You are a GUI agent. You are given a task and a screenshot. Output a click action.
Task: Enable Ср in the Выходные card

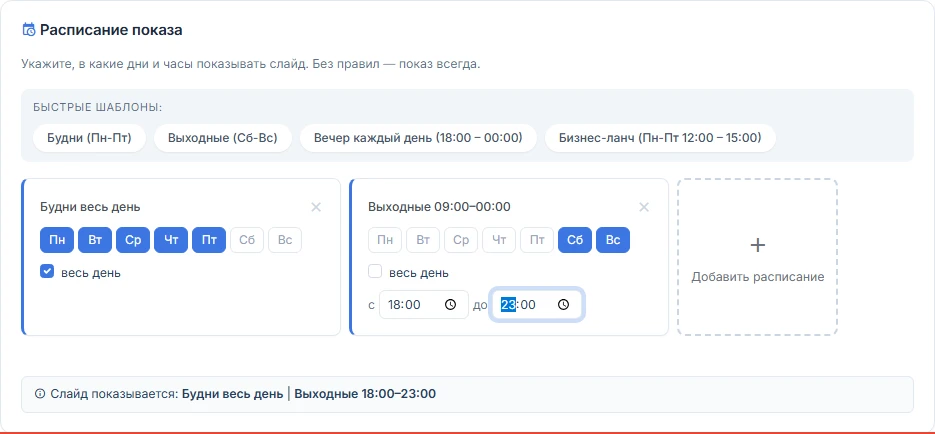click(x=461, y=240)
